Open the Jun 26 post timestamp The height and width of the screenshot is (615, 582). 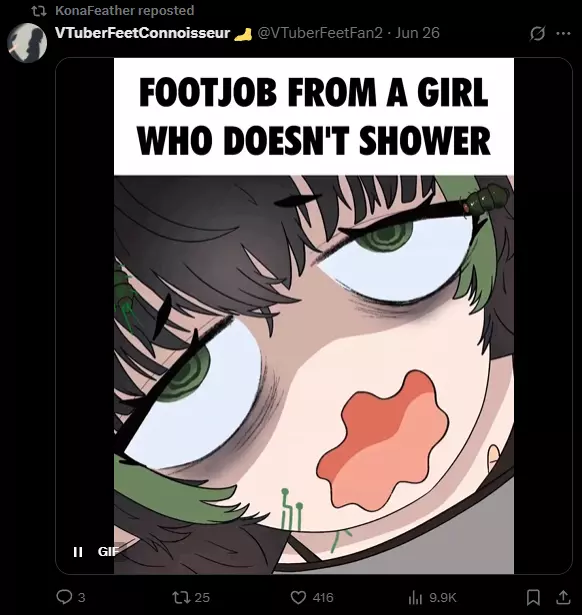[417, 33]
